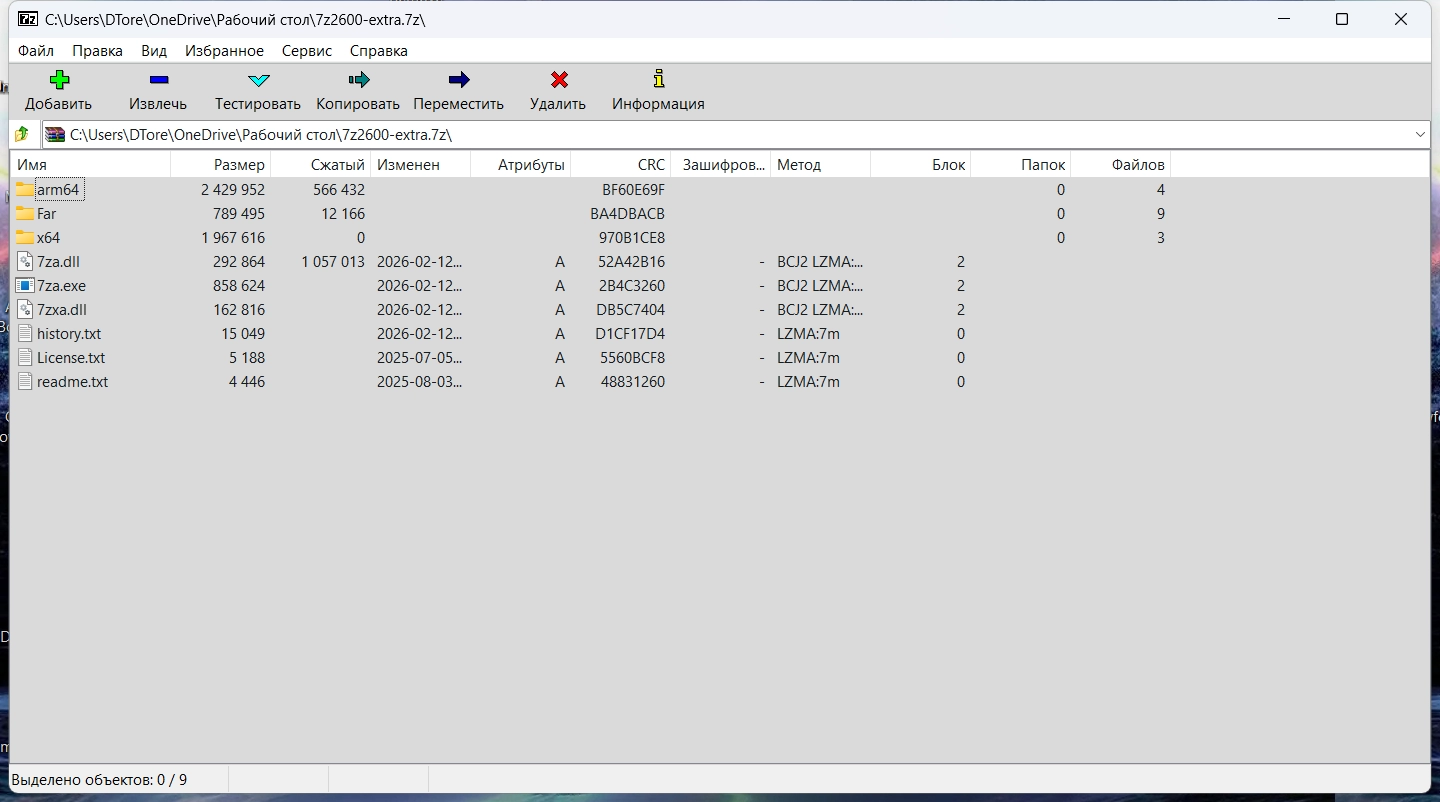Click the up-folder icon beside address bar
The image size is (1440, 802).
click(22, 134)
